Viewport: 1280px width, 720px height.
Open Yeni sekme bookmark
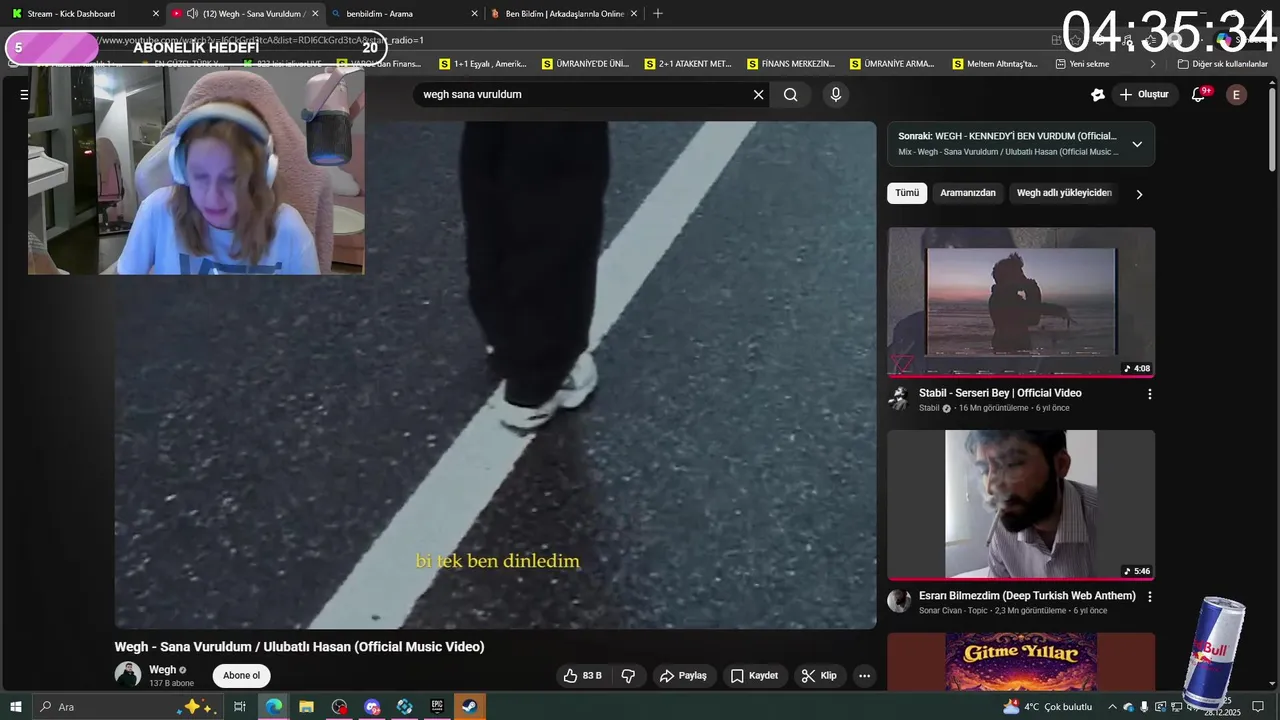pyautogui.click(x=1083, y=63)
